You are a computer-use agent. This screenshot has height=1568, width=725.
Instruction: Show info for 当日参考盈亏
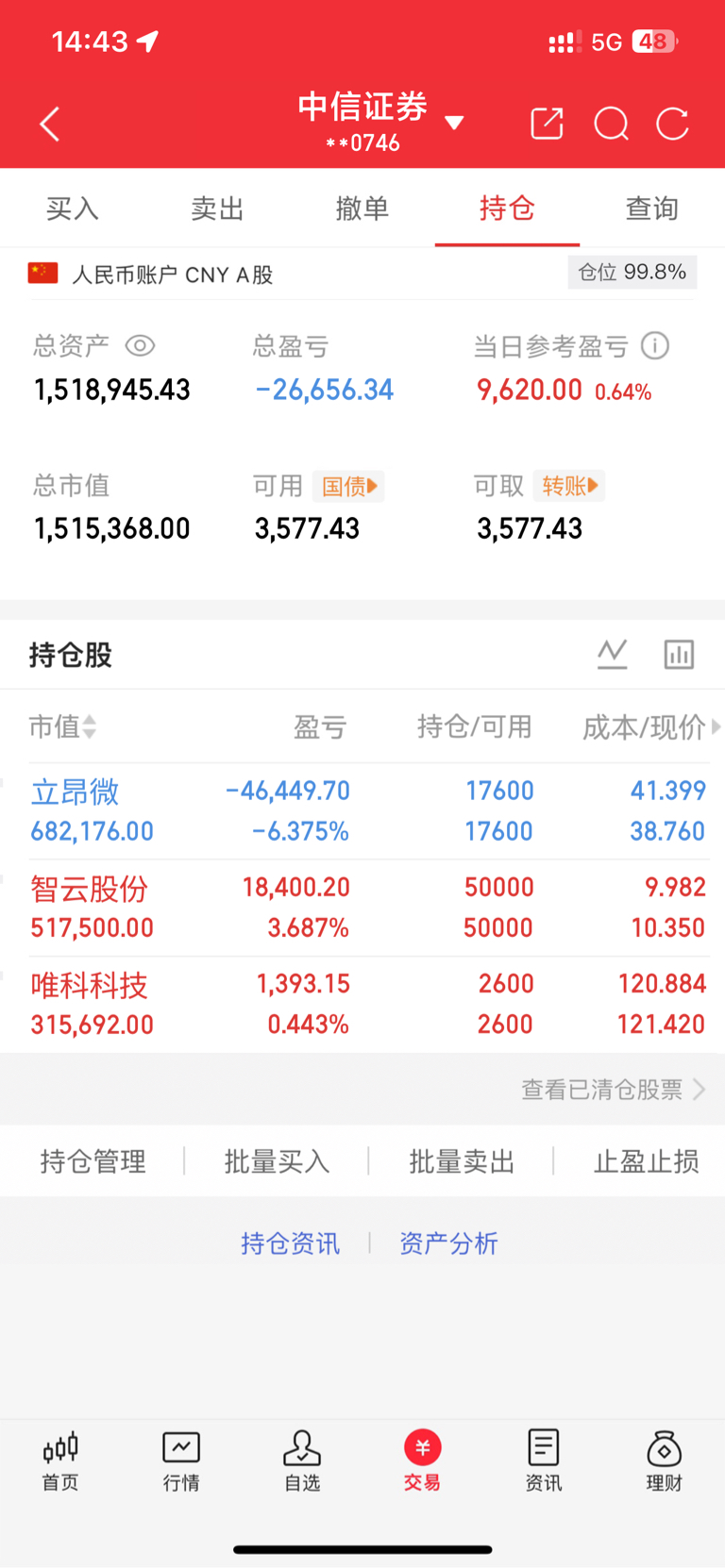click(x=655, y=346)
